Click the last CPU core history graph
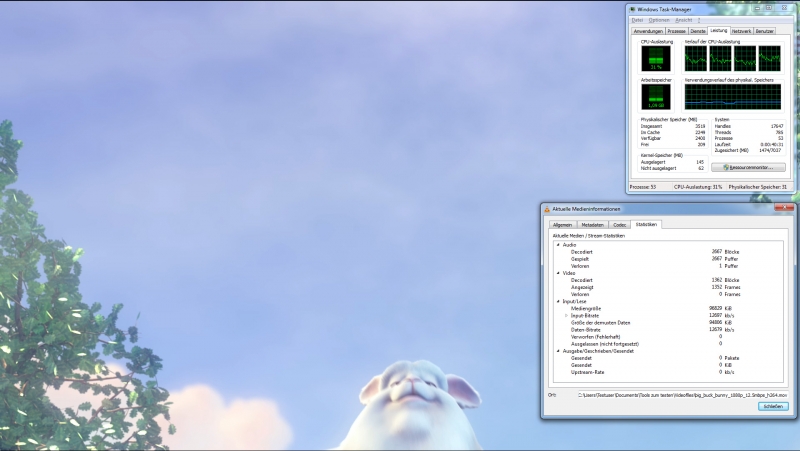Viewport: 800px width, 451px height. 769,58
